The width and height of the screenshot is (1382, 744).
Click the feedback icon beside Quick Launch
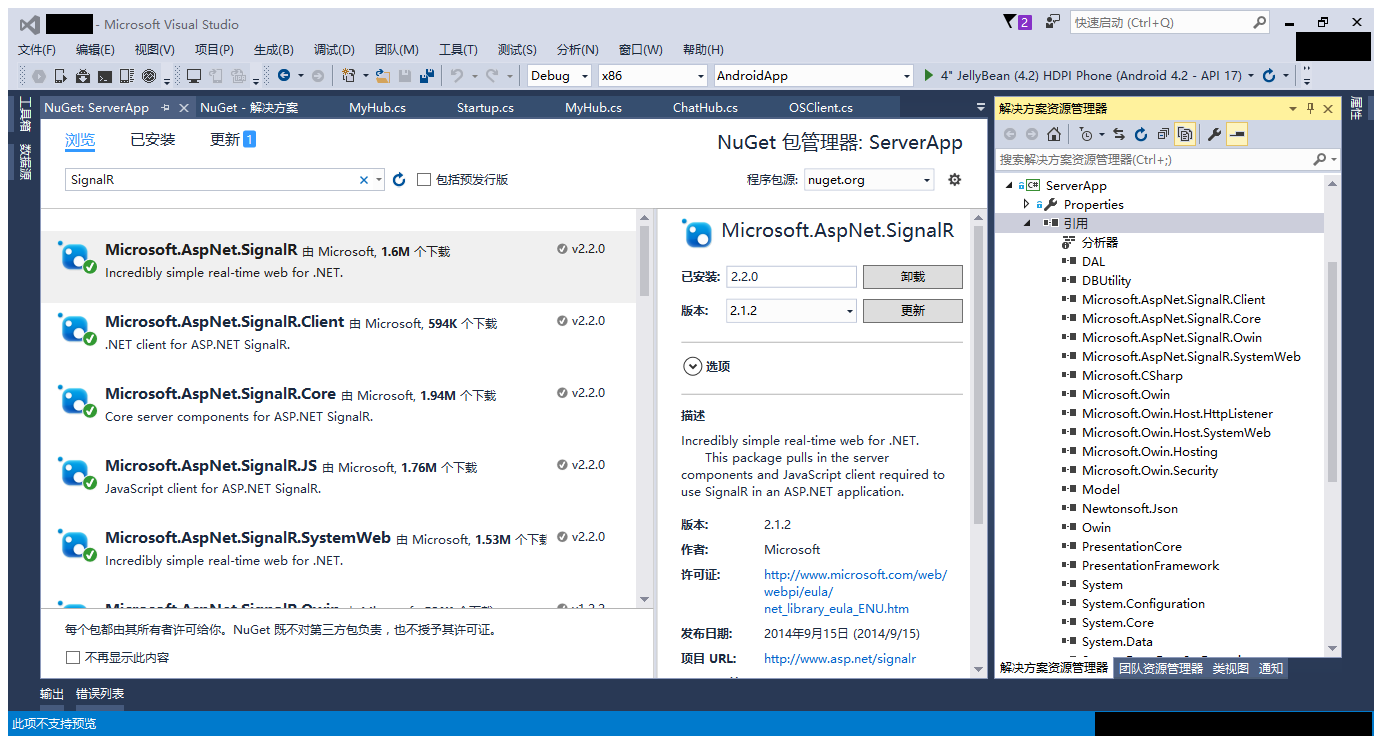click(x=1053, y=21)
